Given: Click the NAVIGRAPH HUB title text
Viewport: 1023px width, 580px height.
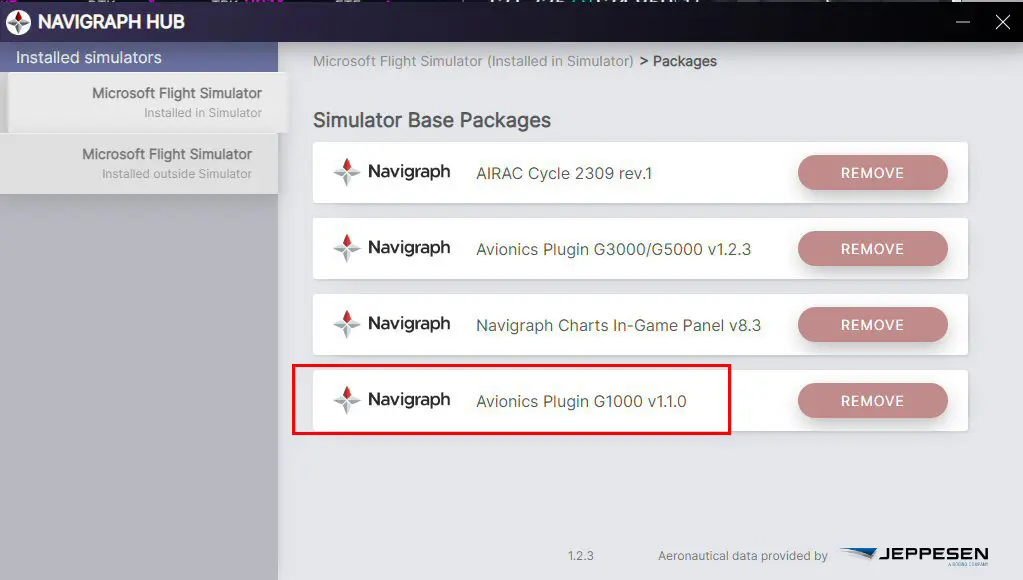Looking at the screenshot, I should point(112,22).
